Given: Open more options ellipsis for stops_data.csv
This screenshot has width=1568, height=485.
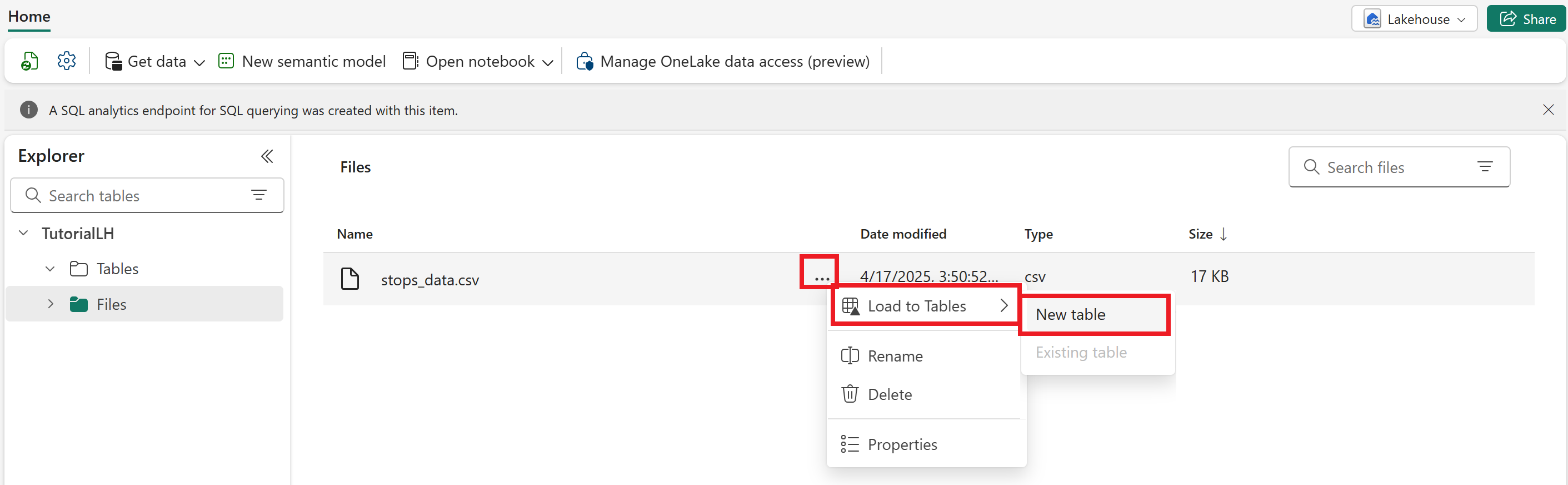Looking at the screenshot, I should (821, 279).
